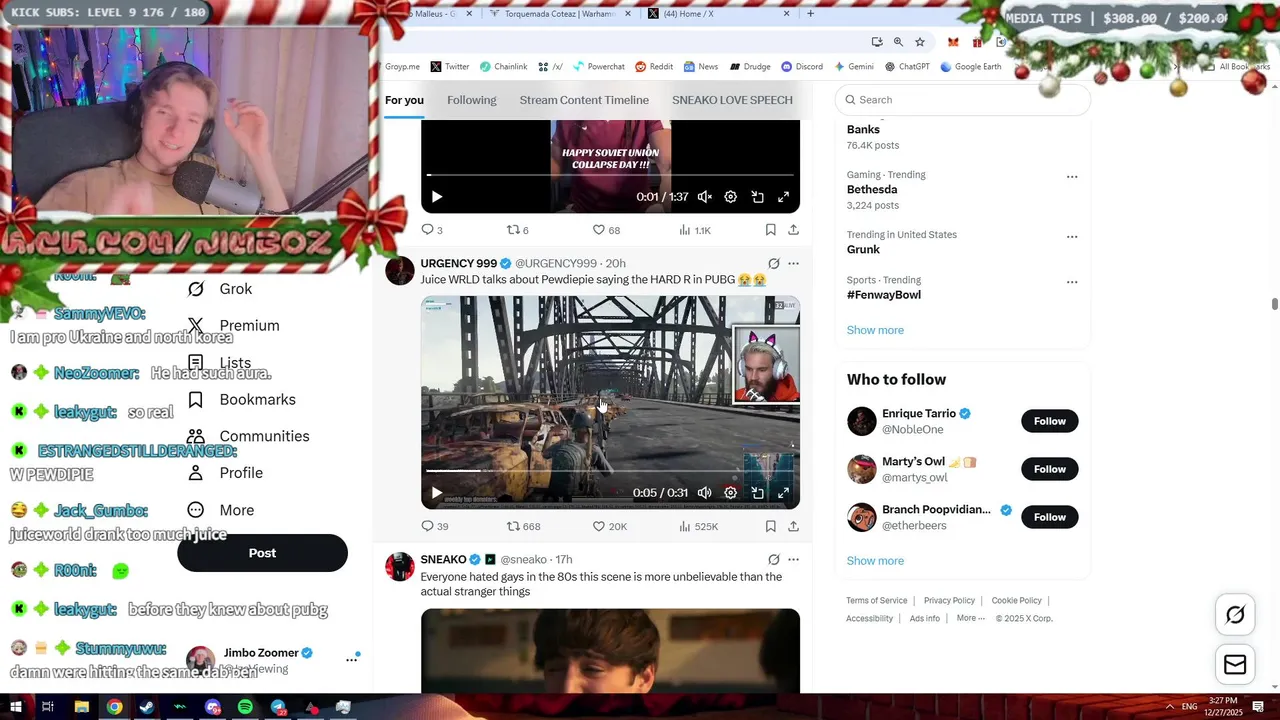Bookmark the URGENCY 999 post
Image resolution: width=1280 pixels, height=720 pixels.
(x=770, y=526)
